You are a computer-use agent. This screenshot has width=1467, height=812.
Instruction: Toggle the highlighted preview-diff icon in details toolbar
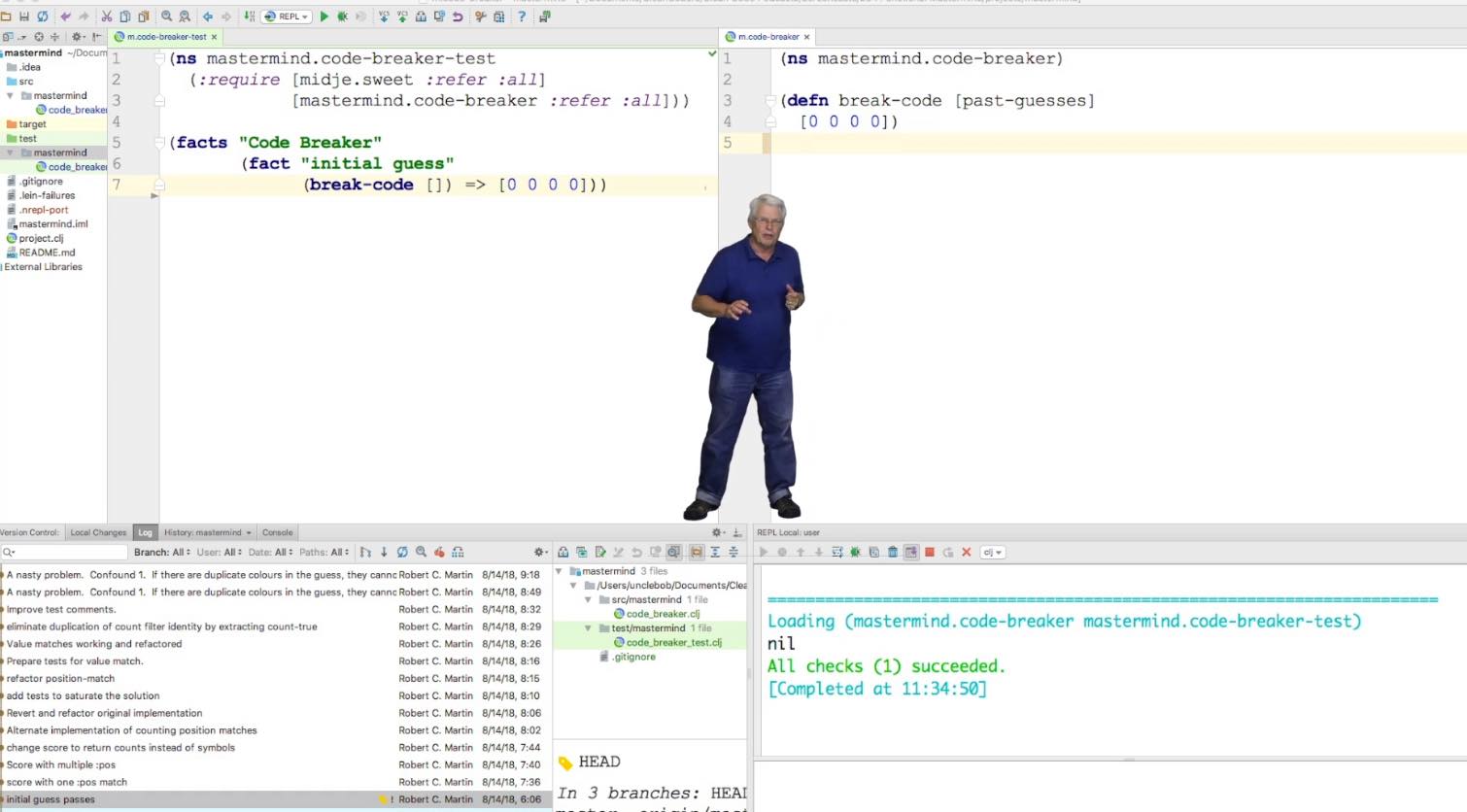tap(674, 552)
